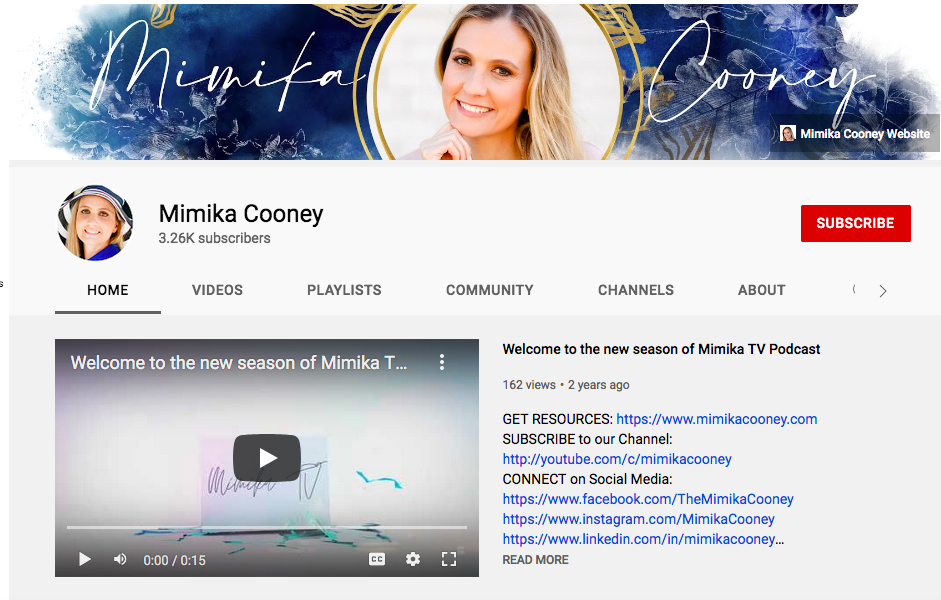Mute the video using the speaker icon
The image size is (941, 600).
(x=120, y=559)
